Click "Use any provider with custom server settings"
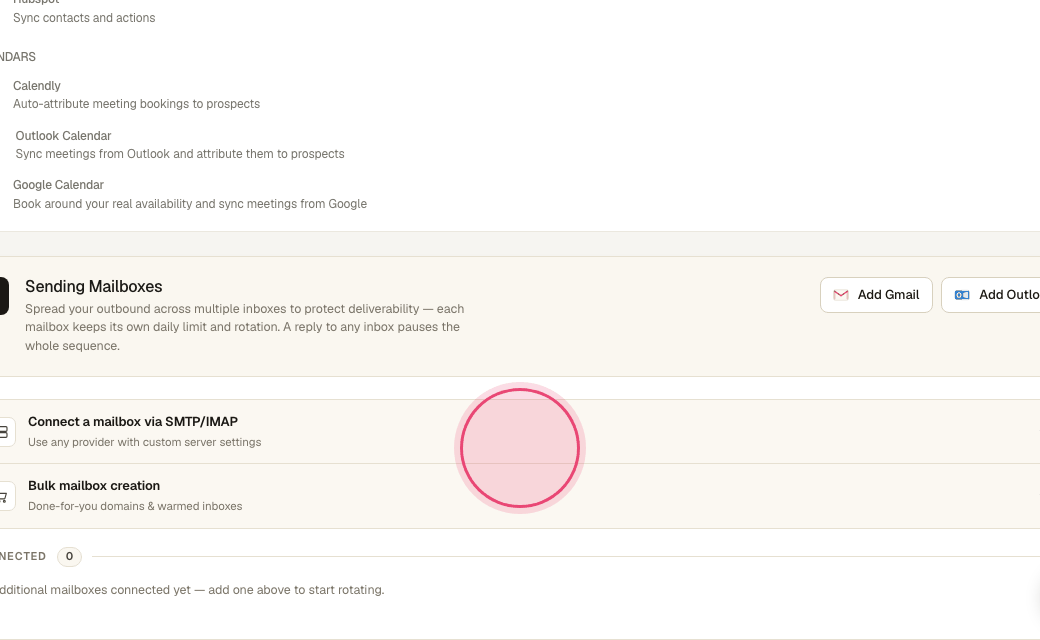1040x640 pixels. [x=145, y=442]
